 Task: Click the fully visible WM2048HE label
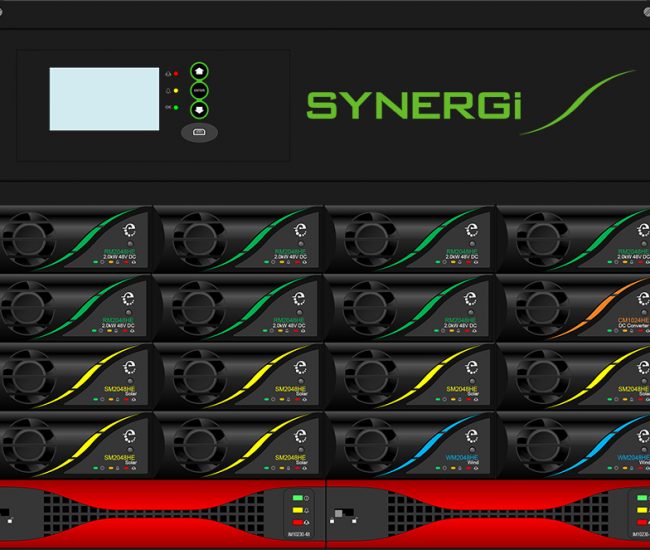point(462,457)
